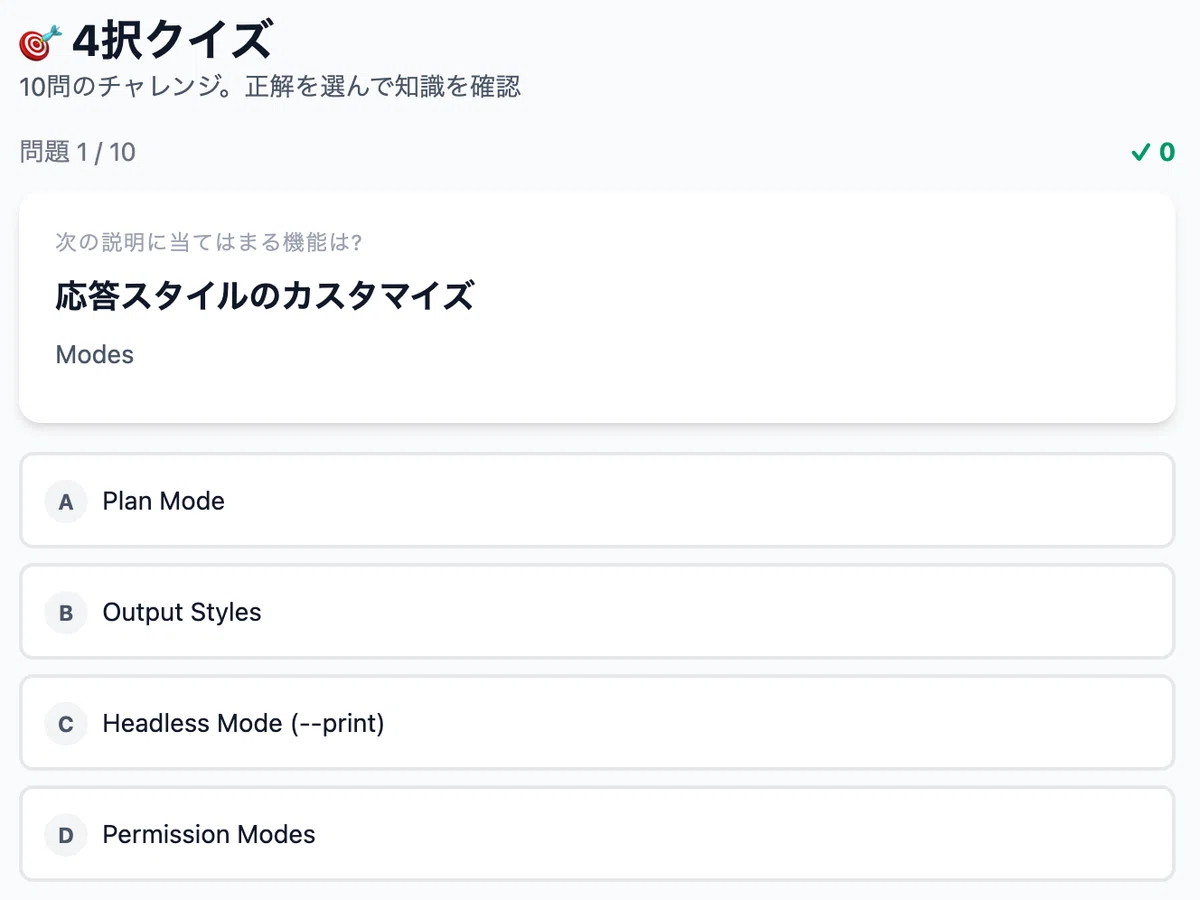1200x900 pixels.
Task: Click the circular B letter badge
Action: (x=66, y=612)
